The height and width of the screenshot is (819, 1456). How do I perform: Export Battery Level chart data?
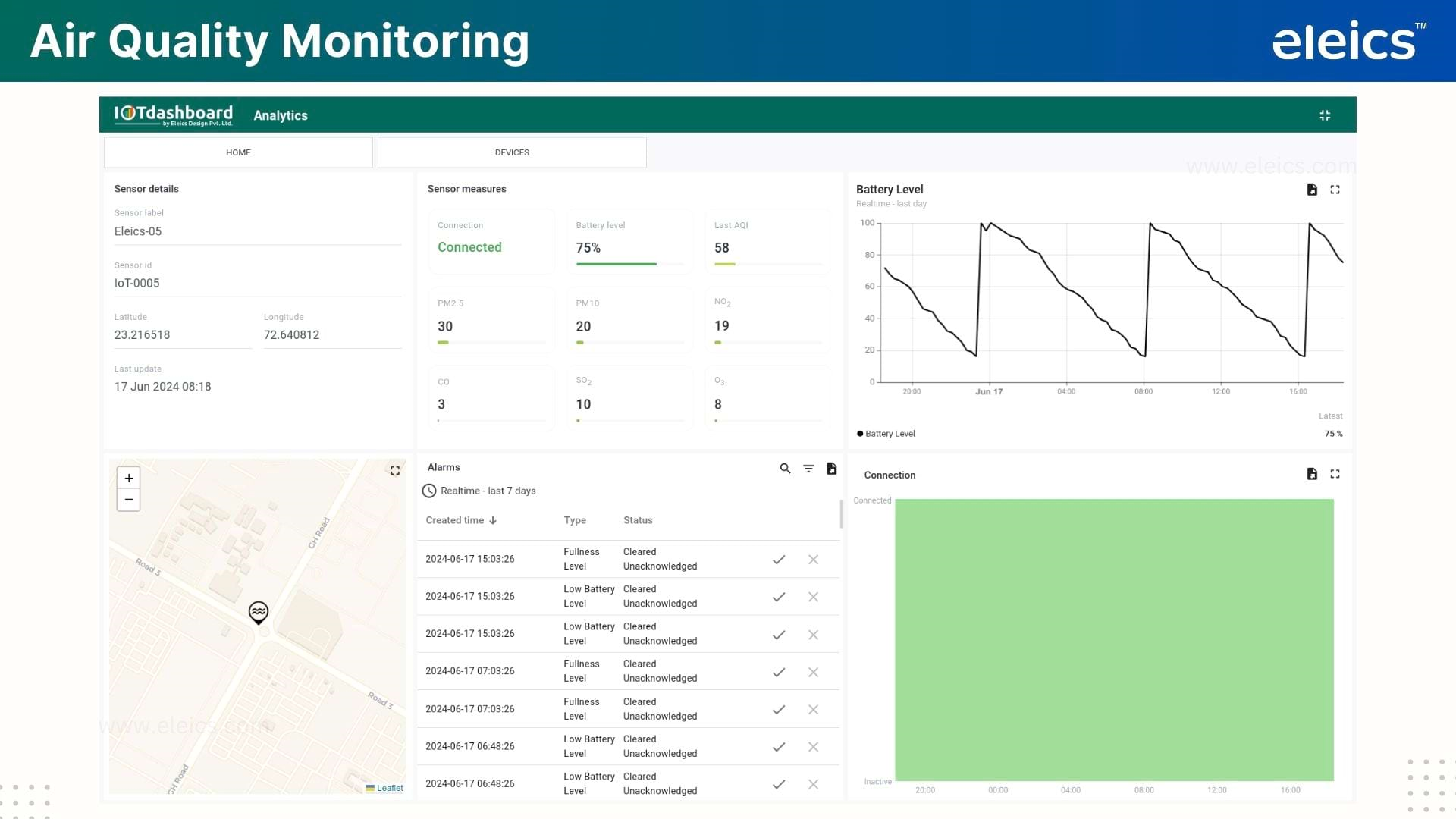click(1312, 190)
